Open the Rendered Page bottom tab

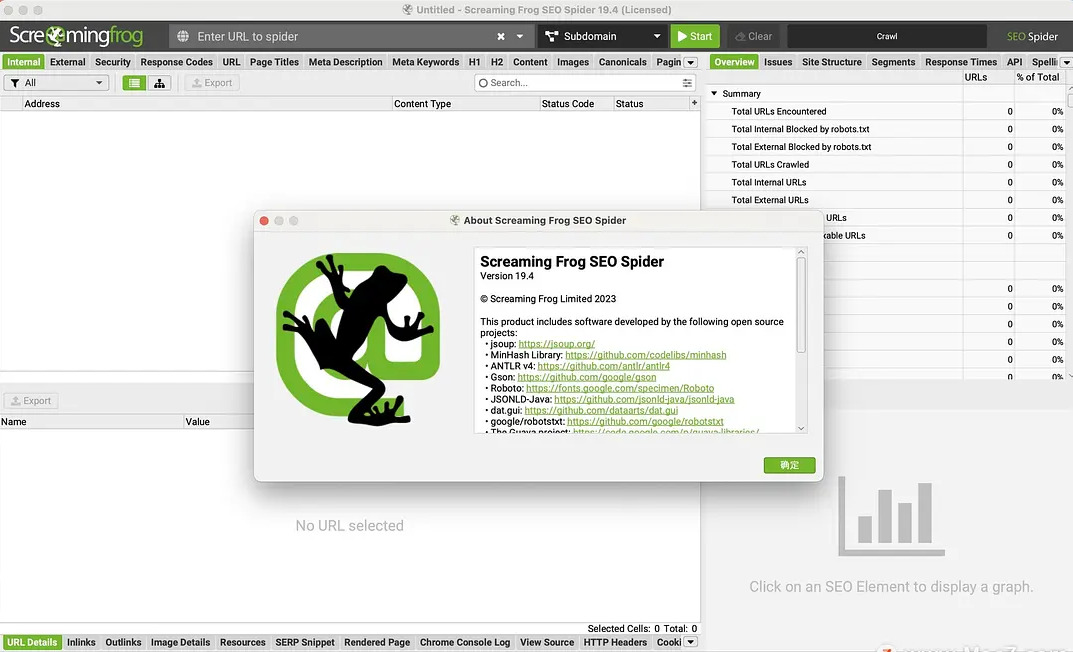(377, 642)
